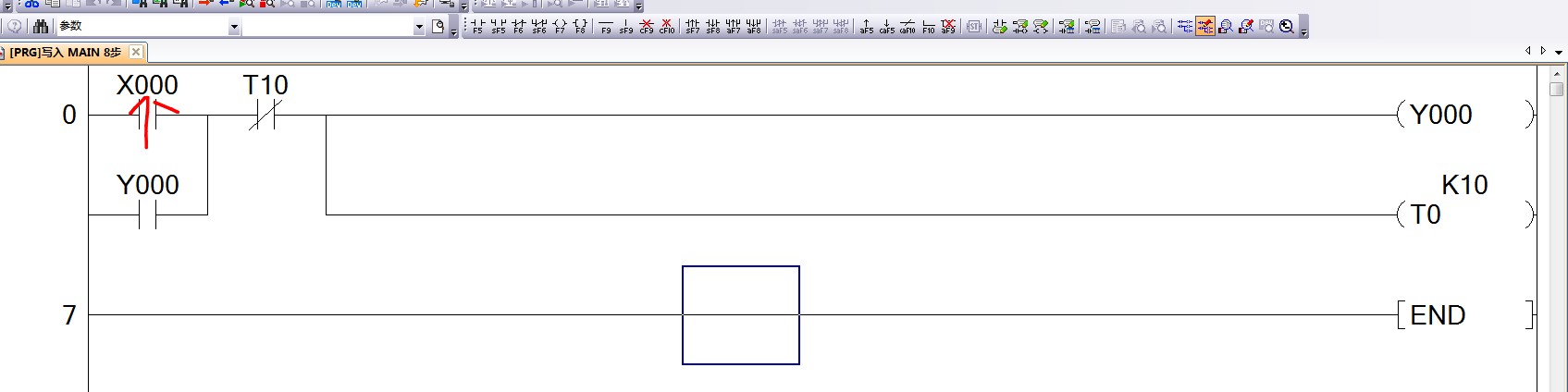
Task: Toggle the highlighted write mode button
Action: coord(1205,27)
